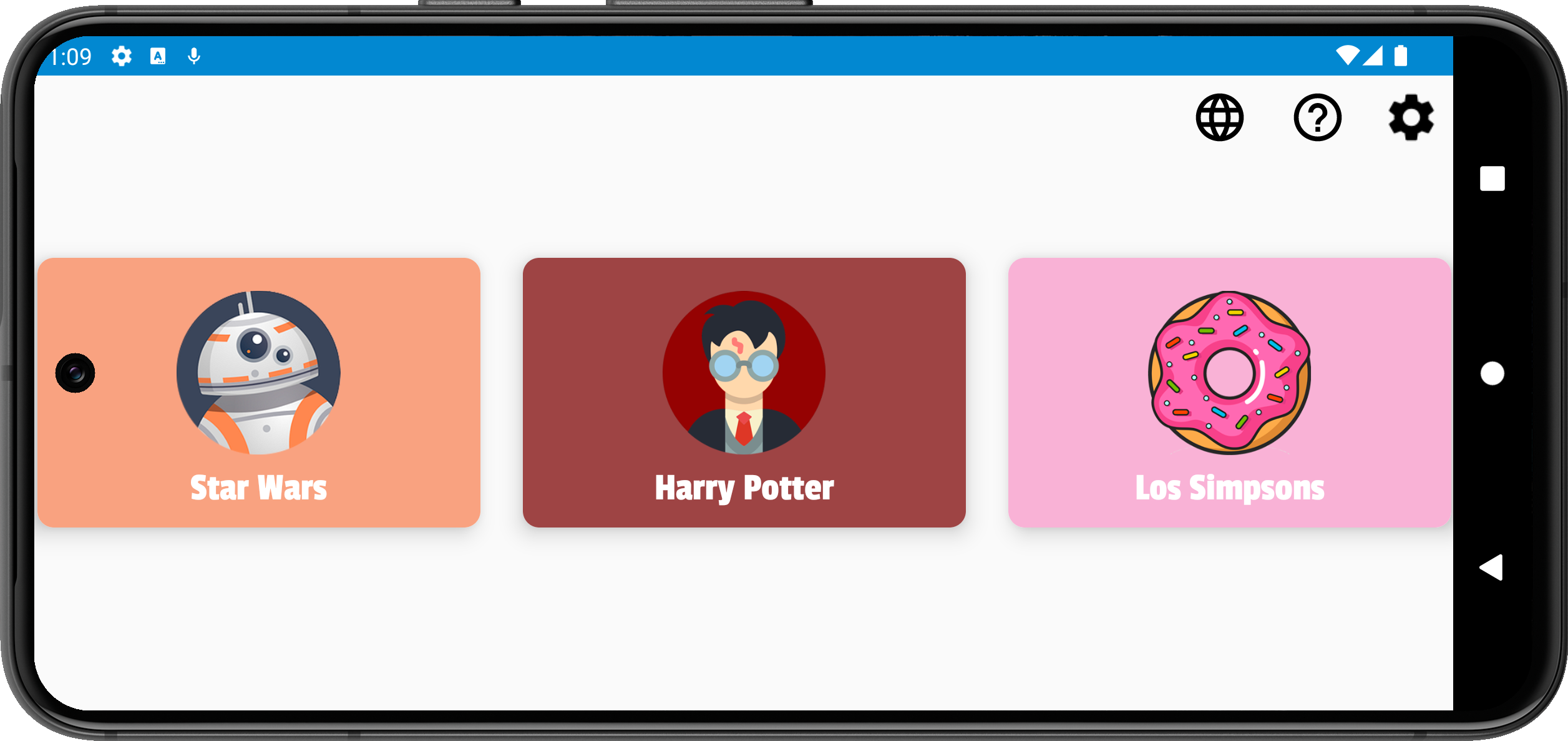1568x741 pixels.
Task: Click the keyboard language status icon
Action: 158,56
